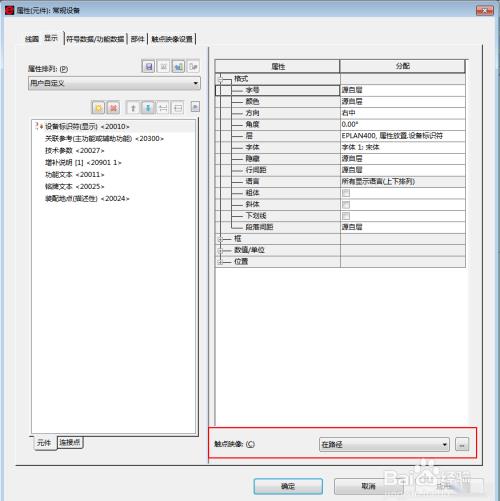Move the property down with the cyan arrow icon
This screenshot has width=500, height=501.
click(x=148, y=108)
